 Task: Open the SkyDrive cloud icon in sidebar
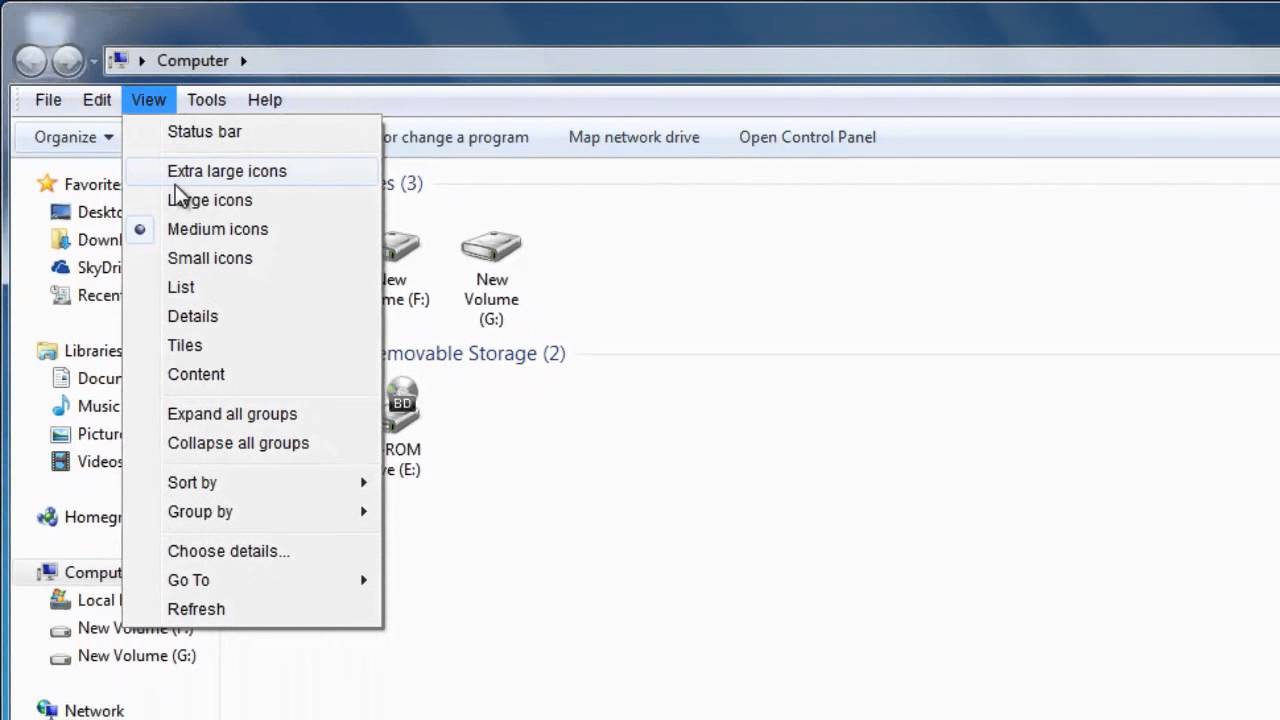pos(61,268)
